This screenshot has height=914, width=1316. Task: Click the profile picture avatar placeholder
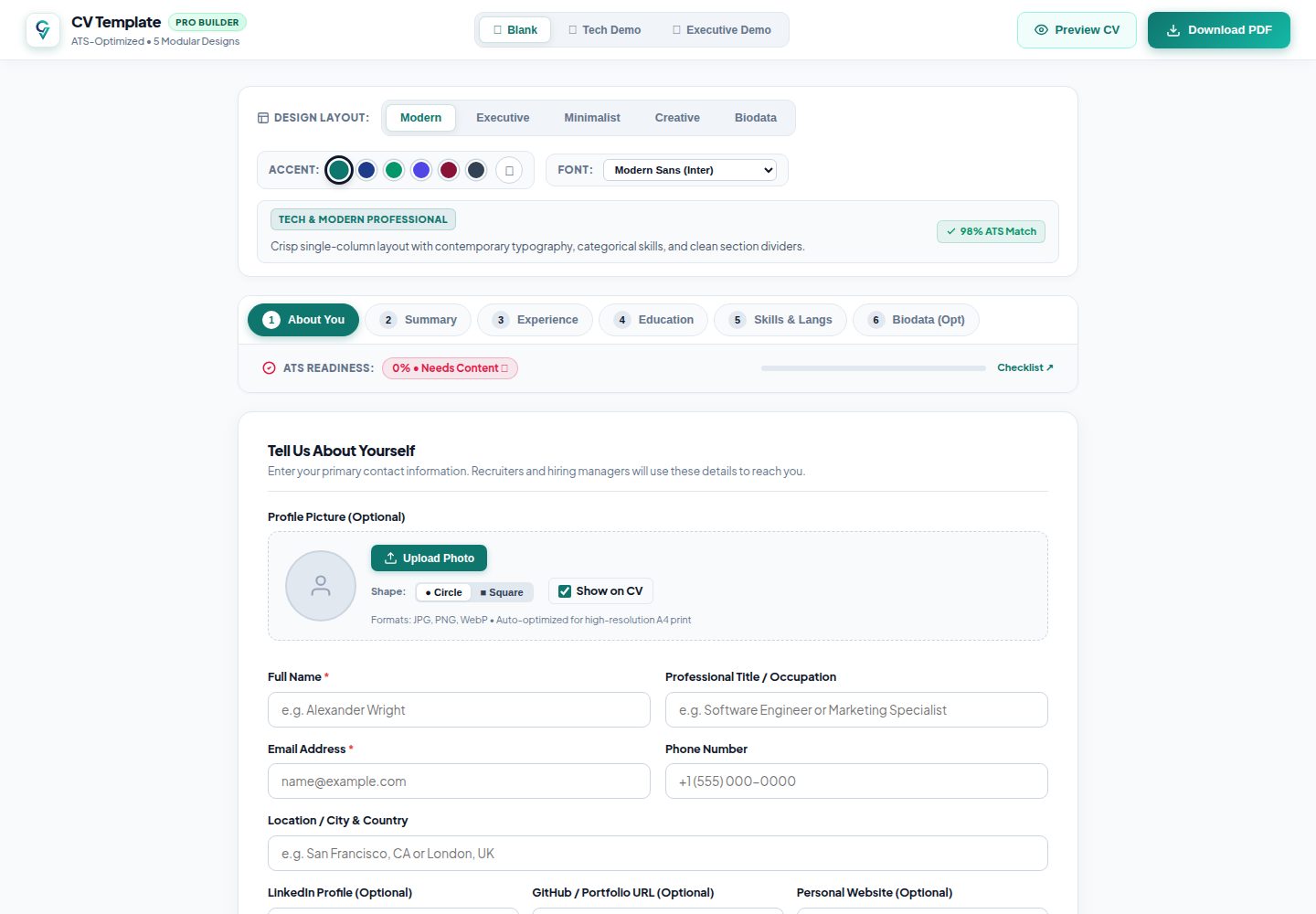(321, 586)
